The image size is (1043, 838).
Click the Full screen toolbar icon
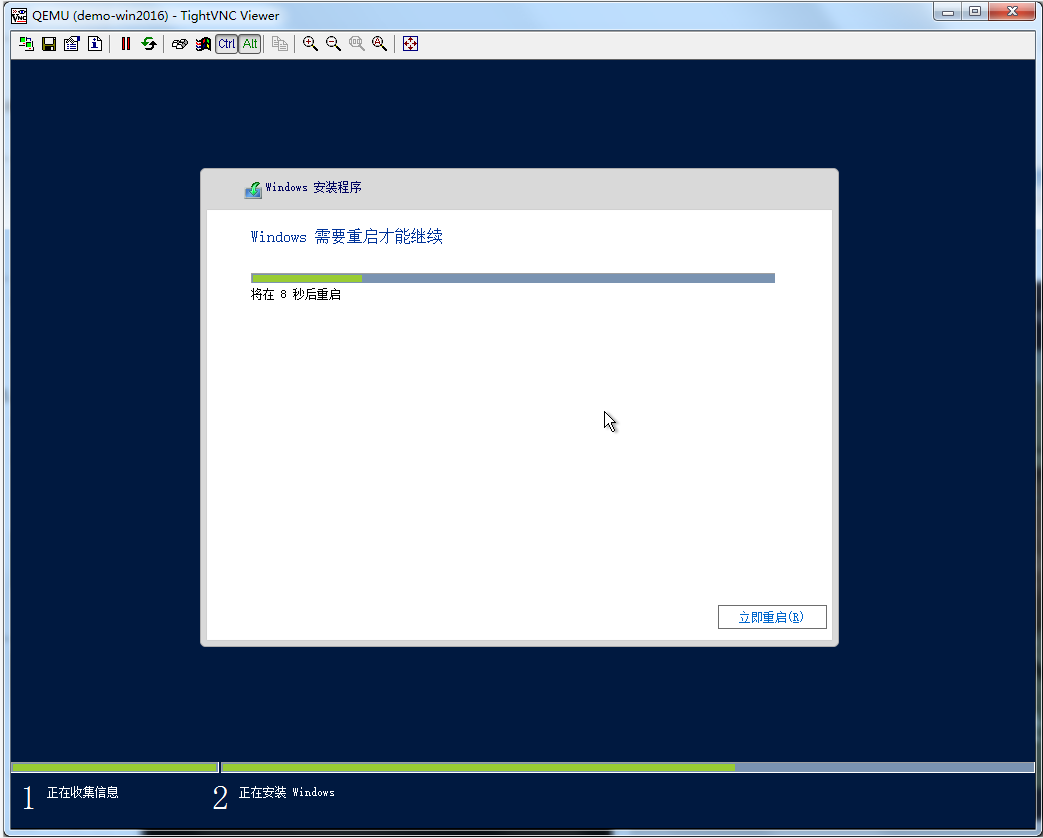[410, 44]
